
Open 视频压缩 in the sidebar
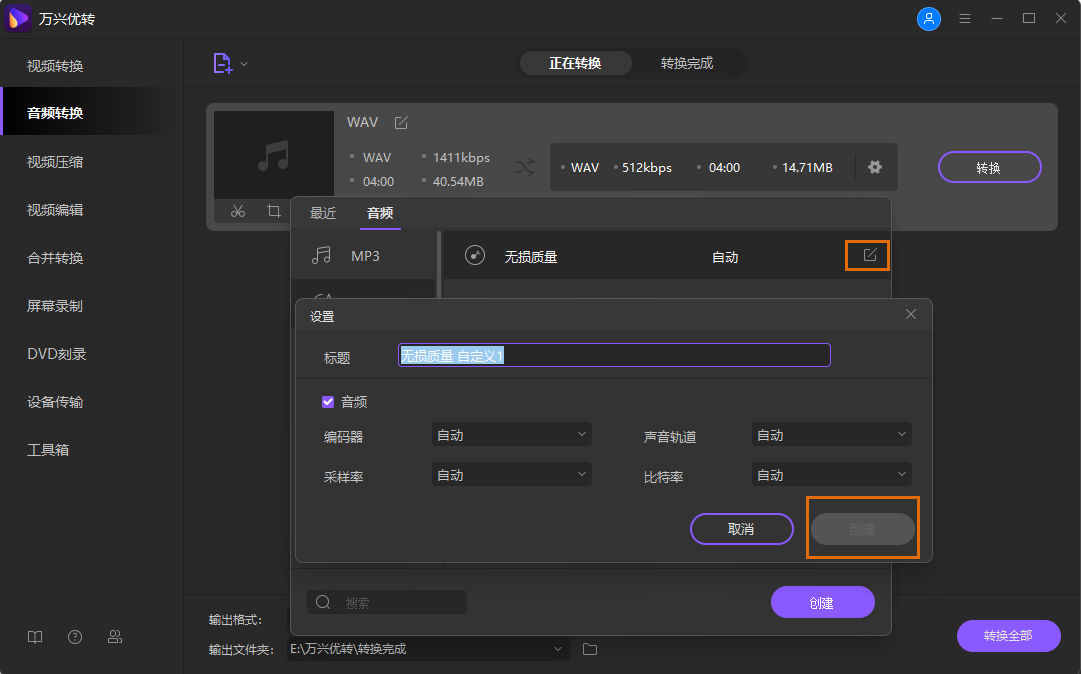(55, 162)
